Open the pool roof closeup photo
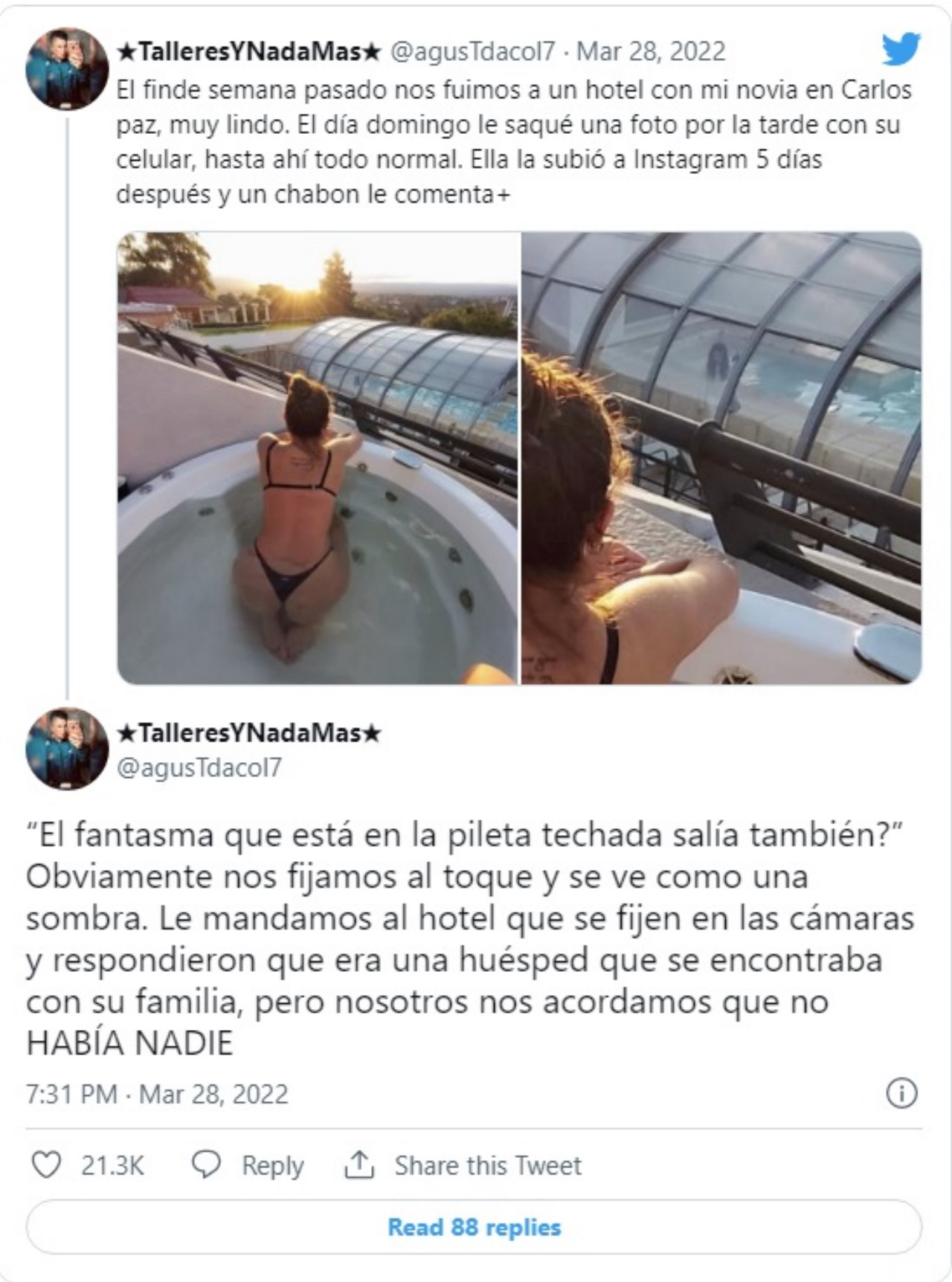Viewport: 952px width, 1282px height. (x=721, y=458)
